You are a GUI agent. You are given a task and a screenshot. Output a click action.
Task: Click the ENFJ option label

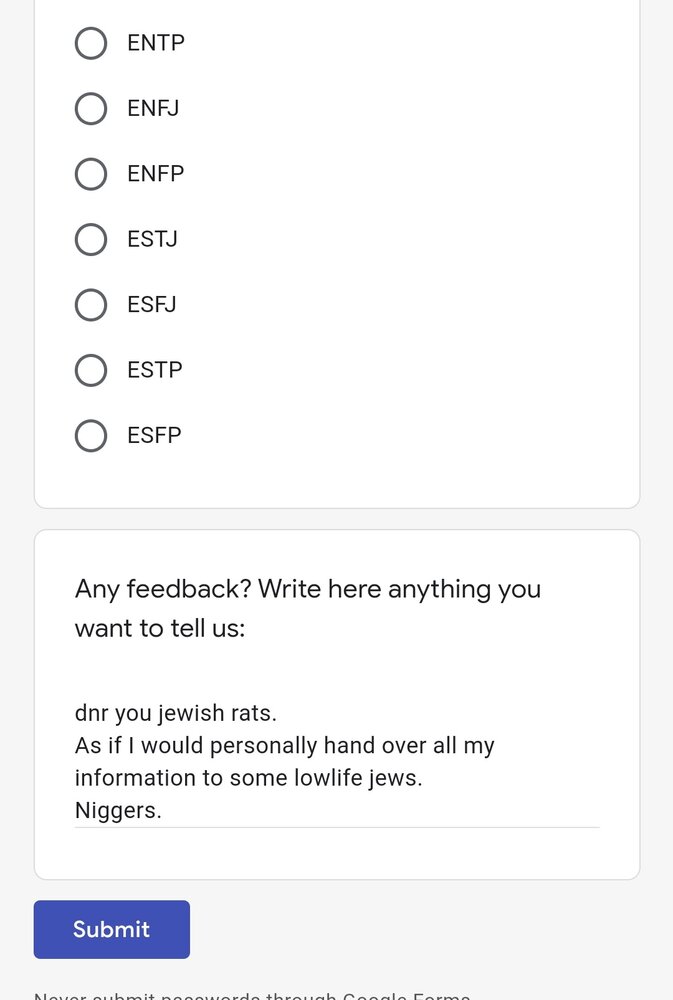point(153,108)
